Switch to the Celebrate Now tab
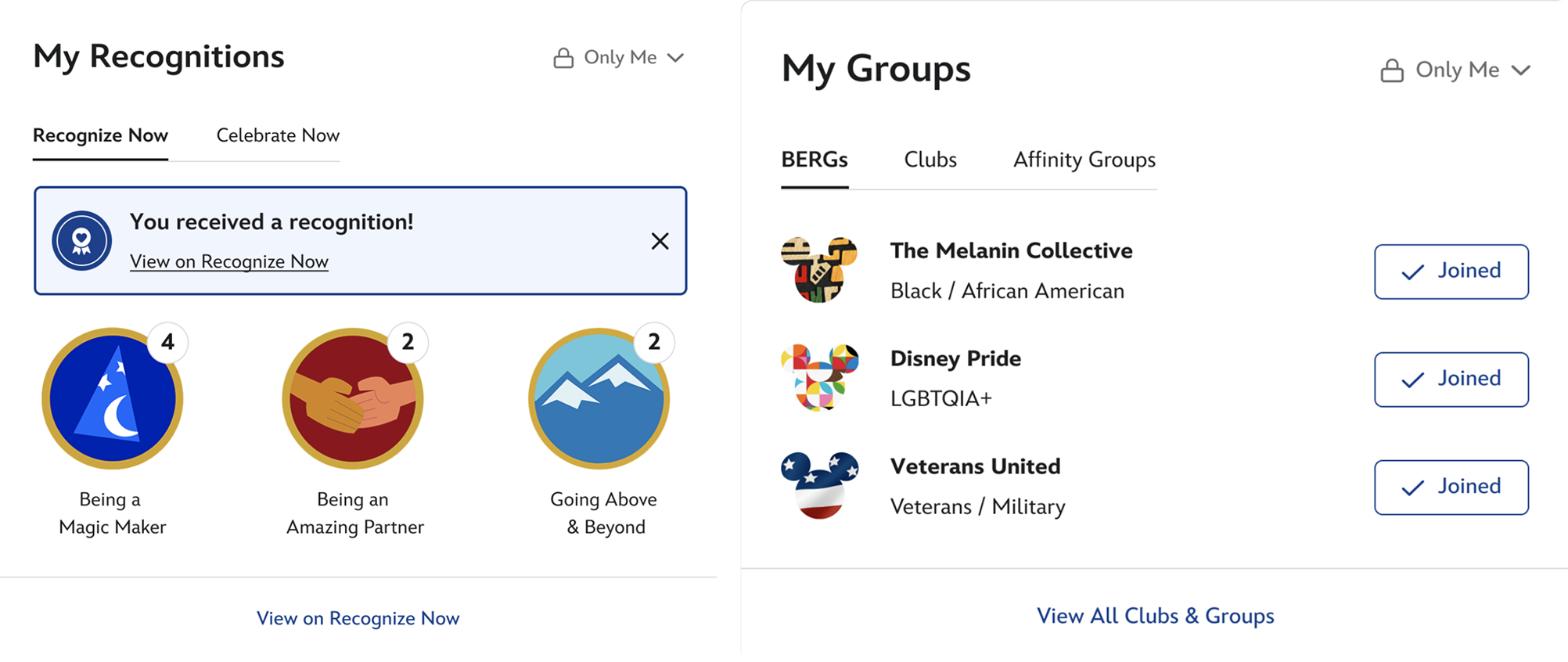The height and width of the screenshot is (662, 1568). coord(278,135)
